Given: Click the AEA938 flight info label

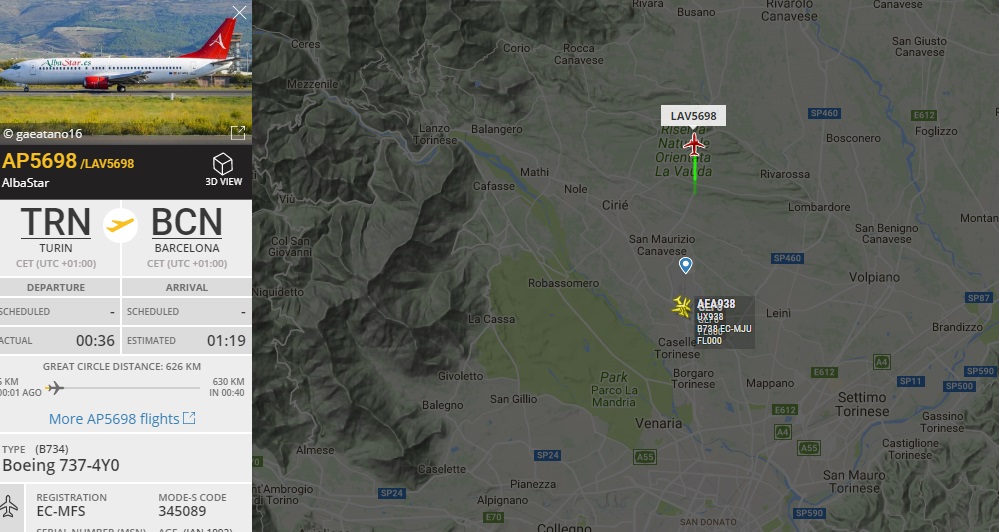Looking at the screenshot, I should tap(726, 322).
